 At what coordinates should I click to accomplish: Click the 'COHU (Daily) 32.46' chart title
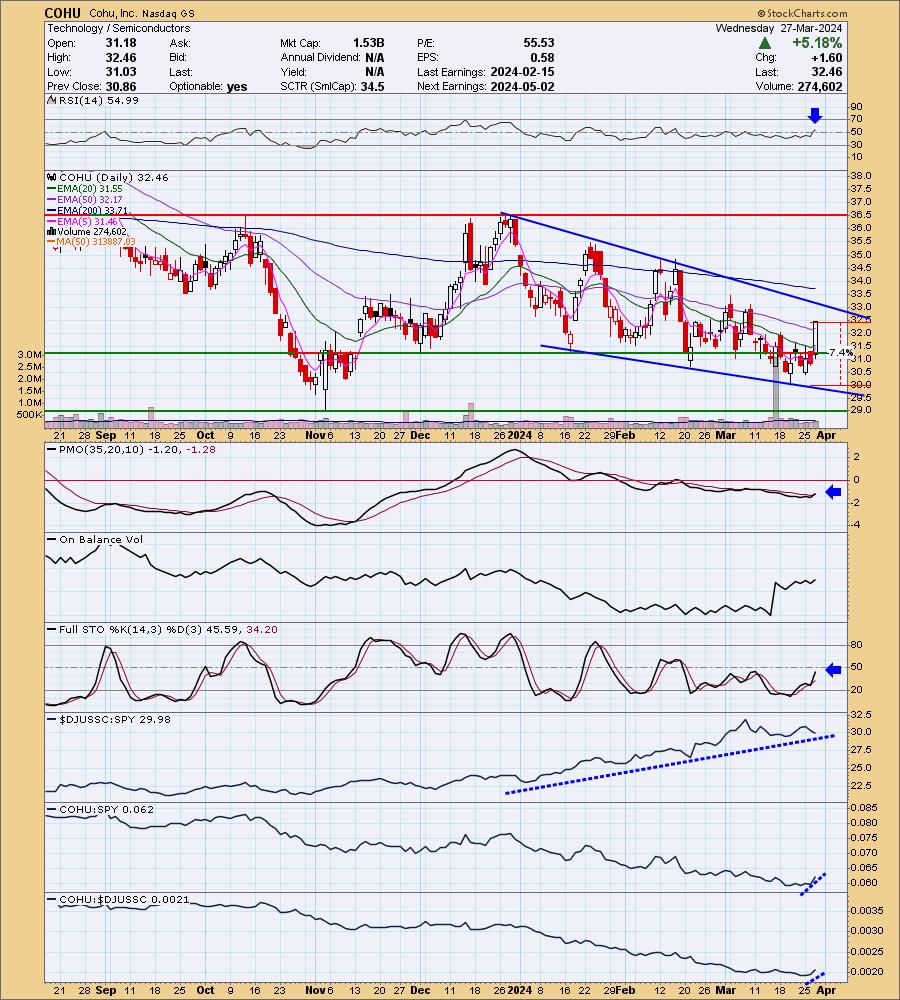click(x=114, y=177)
